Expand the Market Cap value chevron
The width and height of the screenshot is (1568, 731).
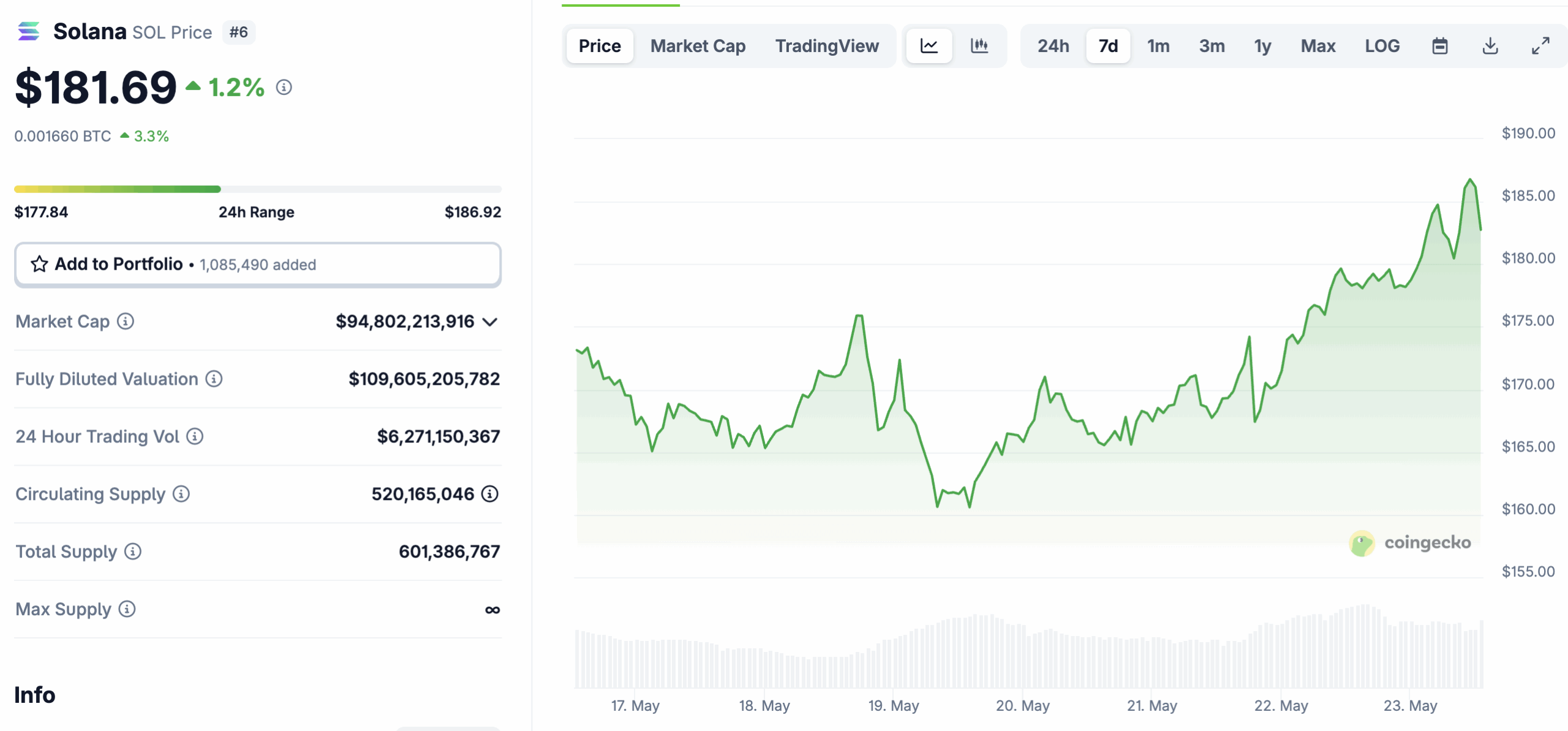tap(490, 322)
